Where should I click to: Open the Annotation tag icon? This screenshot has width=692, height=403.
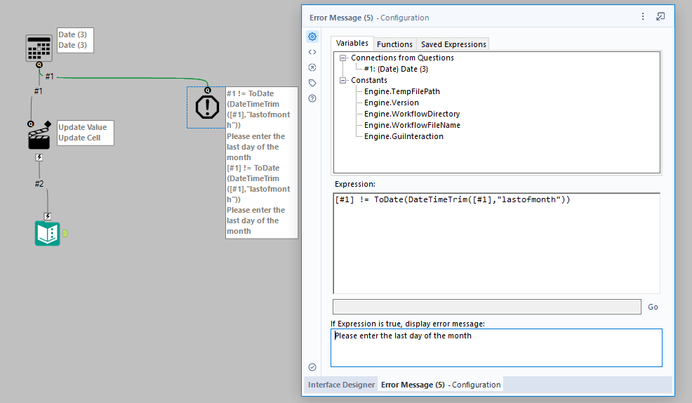[312, 83]
